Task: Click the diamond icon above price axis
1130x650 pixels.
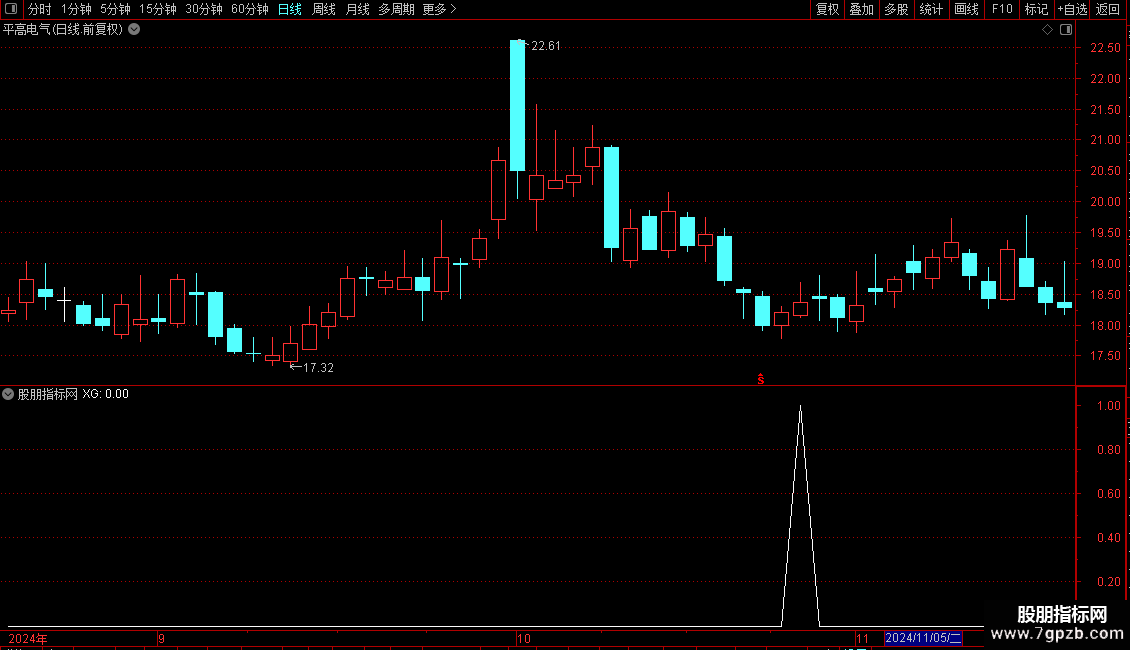Action: point(1048,30)
